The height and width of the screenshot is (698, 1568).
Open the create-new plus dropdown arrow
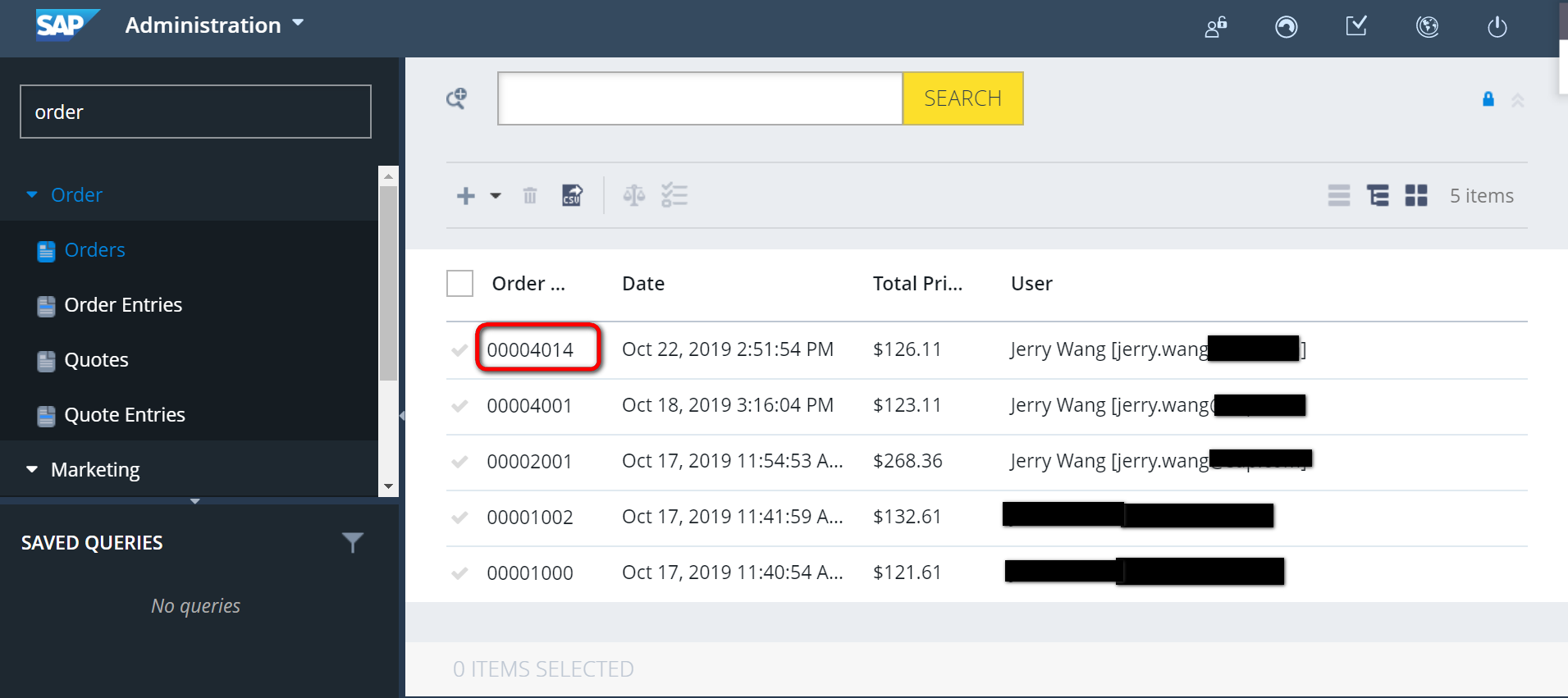[496, 196]
